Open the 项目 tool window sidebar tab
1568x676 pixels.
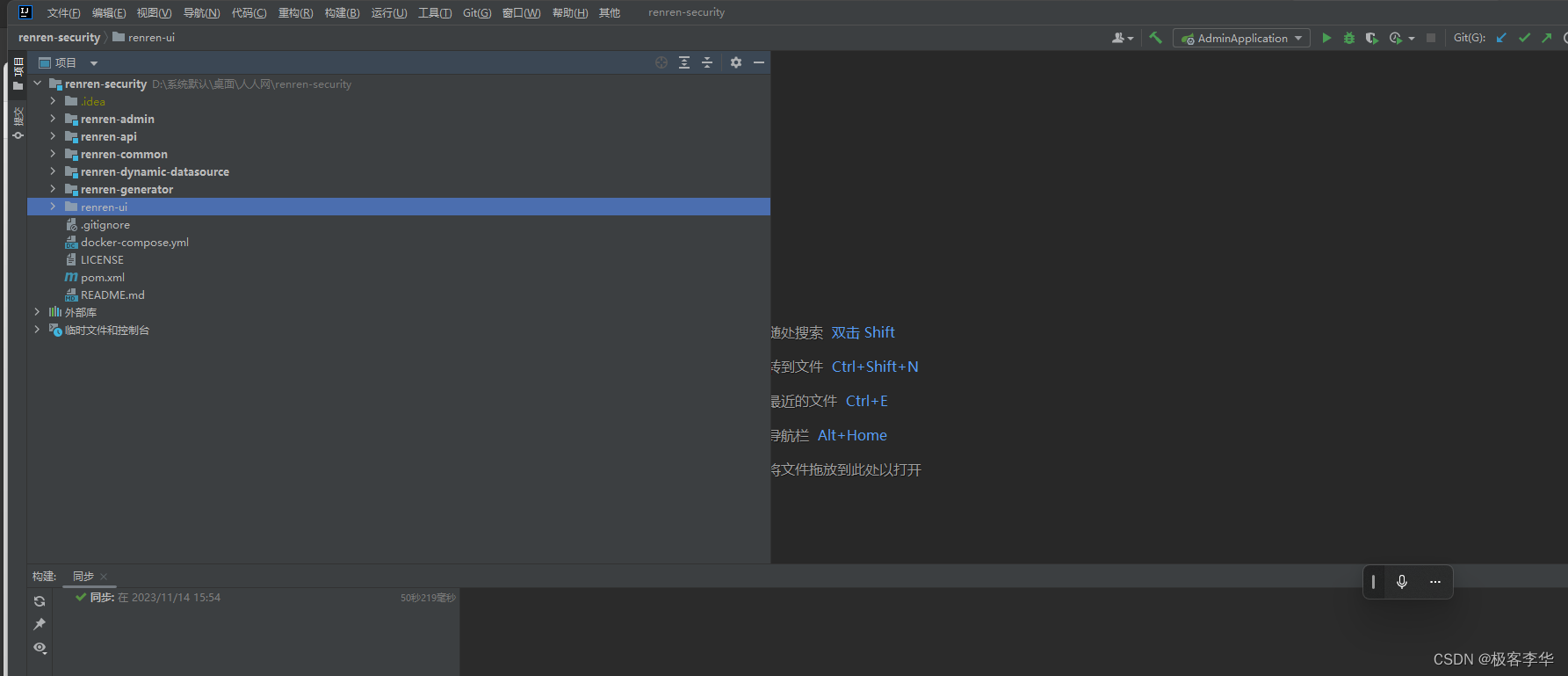[18, 74]
